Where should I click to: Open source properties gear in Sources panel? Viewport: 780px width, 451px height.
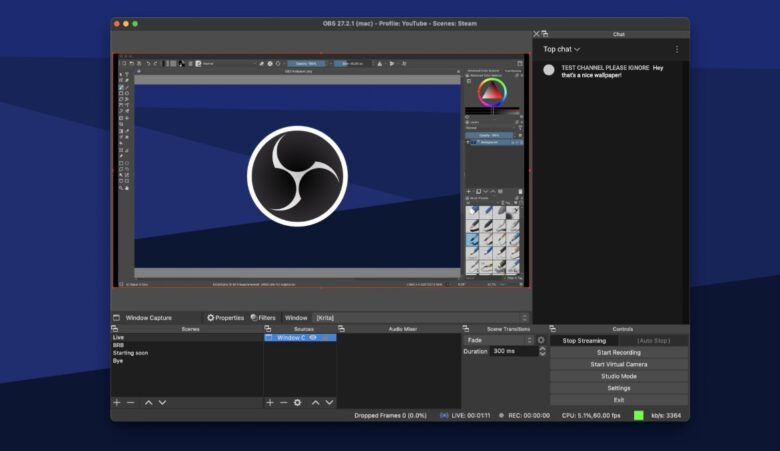tap(297, 402)
